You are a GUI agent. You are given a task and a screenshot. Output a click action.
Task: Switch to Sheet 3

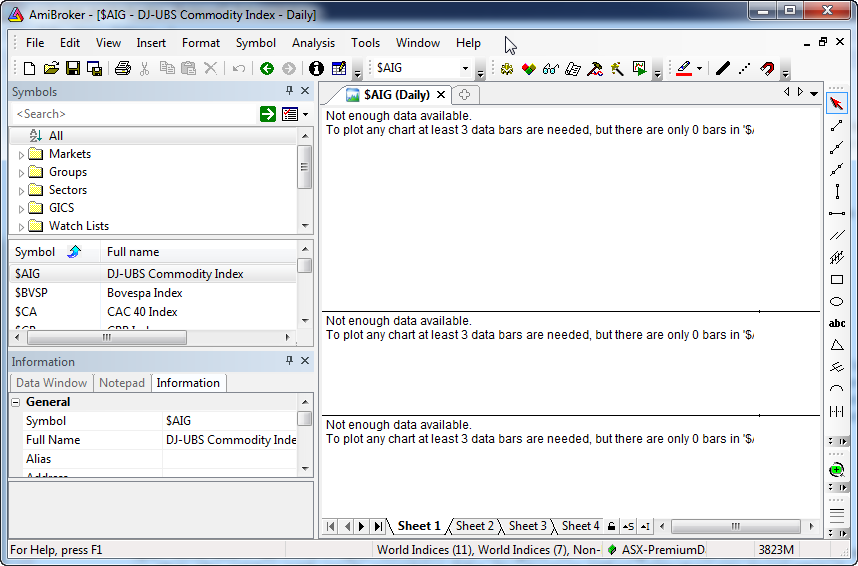(527, 526)
